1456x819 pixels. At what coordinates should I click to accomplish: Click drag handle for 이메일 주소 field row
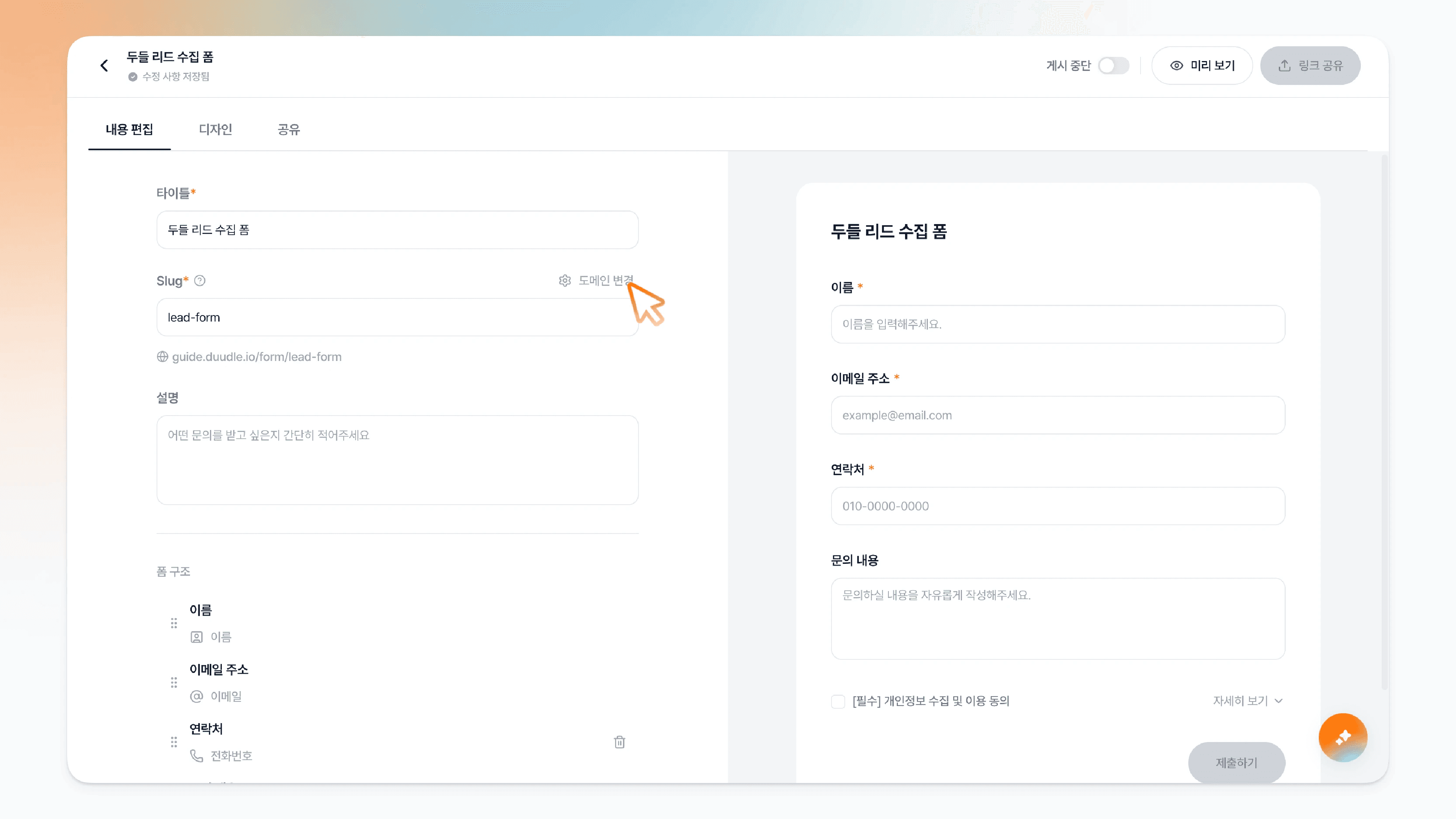pos(174,682)
